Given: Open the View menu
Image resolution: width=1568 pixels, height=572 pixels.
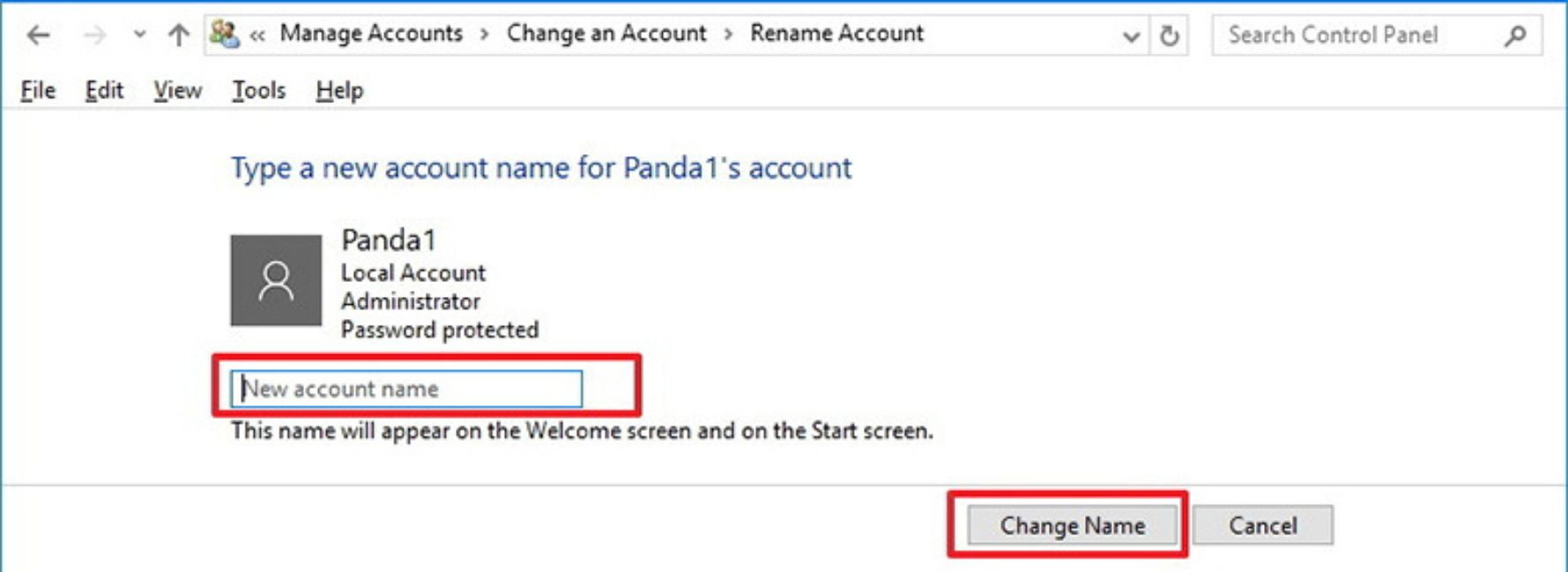Looking at the screenshot, I should click(177, 90).
